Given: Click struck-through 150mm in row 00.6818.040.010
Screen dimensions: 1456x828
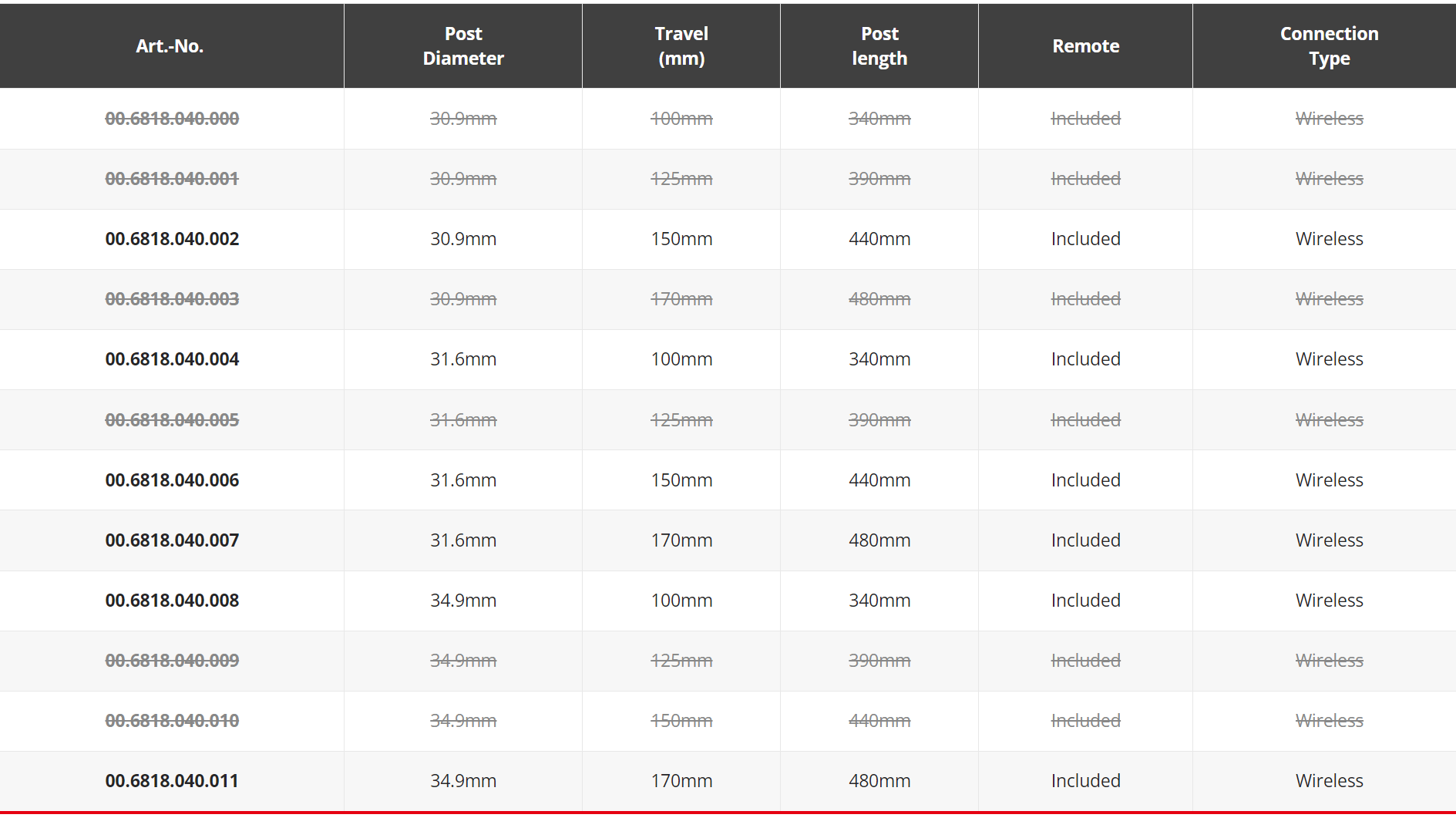Looking at the screenshot, I should 681,721.
